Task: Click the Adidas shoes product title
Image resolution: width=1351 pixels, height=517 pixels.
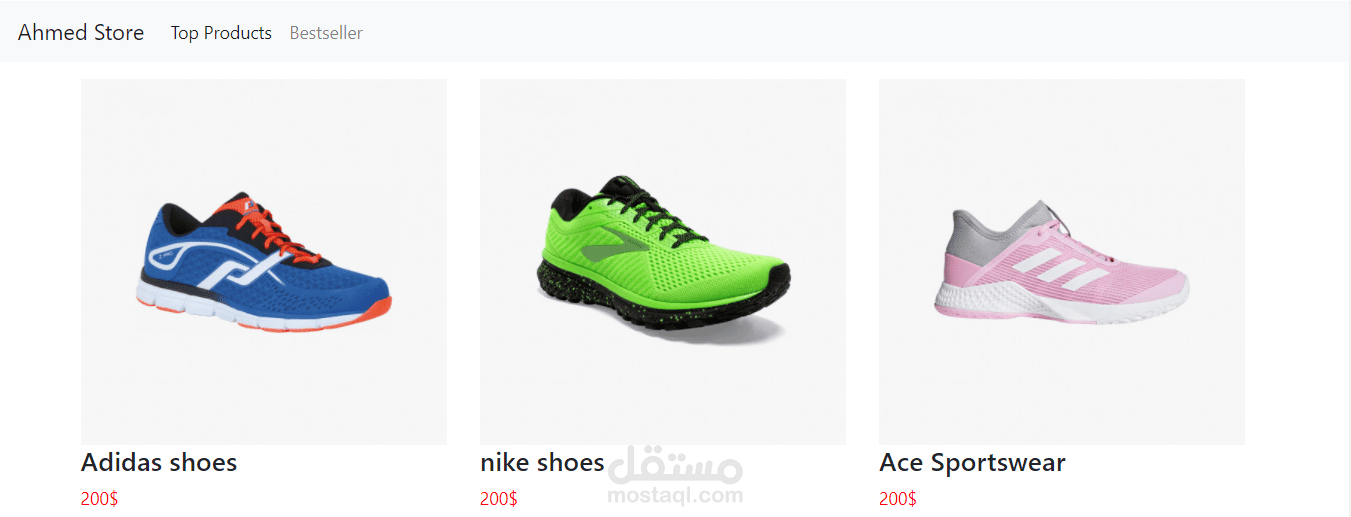Action: tap(159, 463)
